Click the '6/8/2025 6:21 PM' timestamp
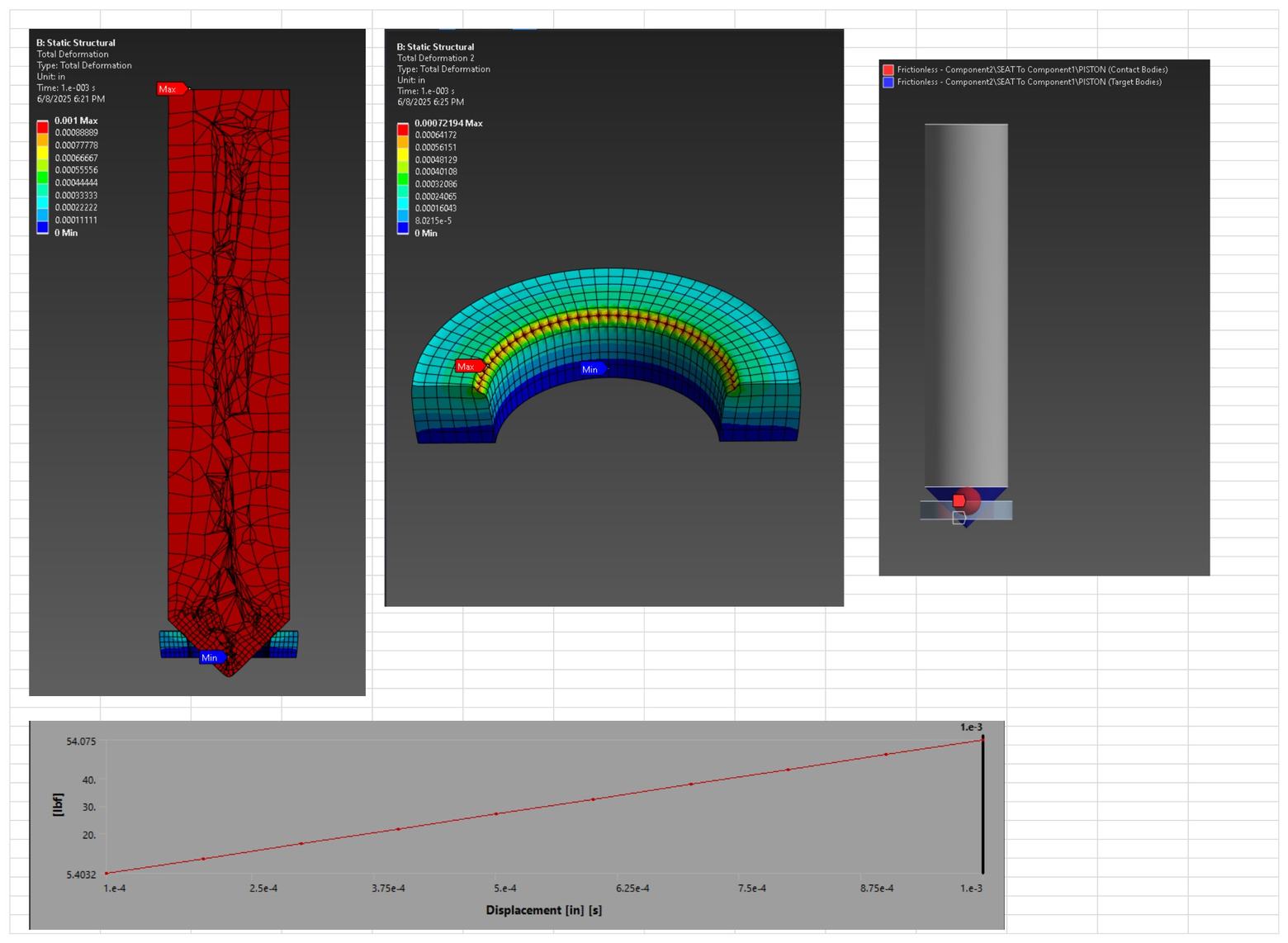Screen dimensions: 1288x943 71,99
